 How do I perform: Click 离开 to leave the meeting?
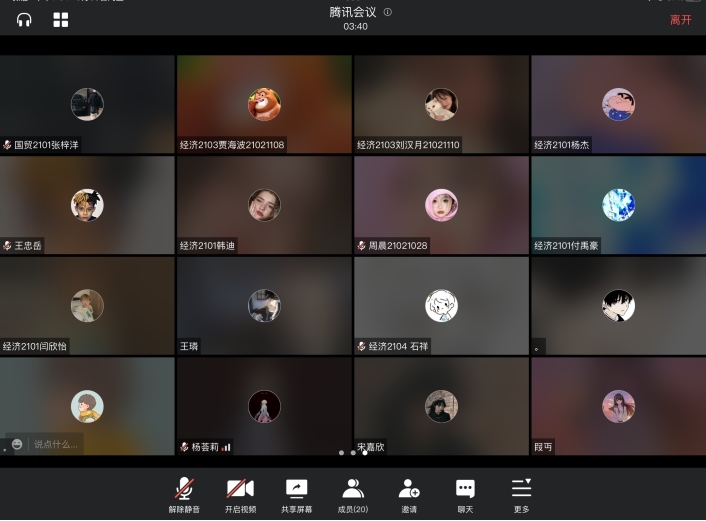[x=680, y=19]
